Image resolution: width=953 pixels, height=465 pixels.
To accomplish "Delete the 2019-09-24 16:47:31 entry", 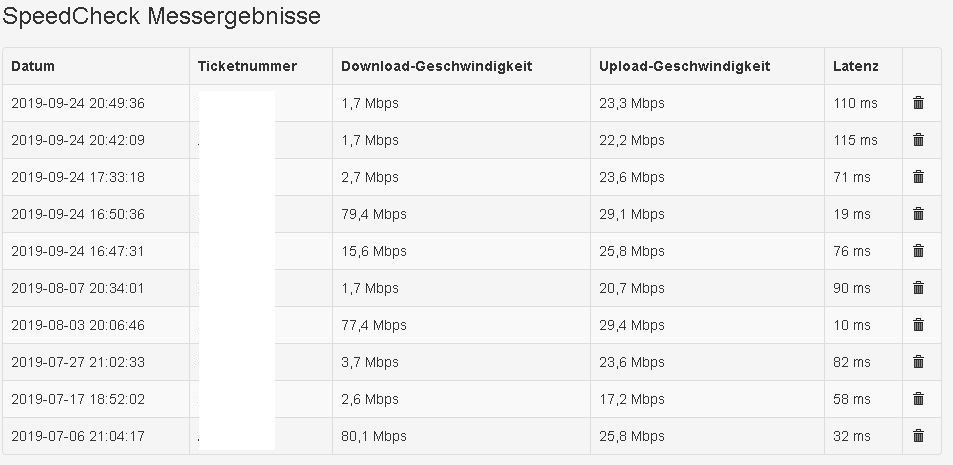I will coord(918,251).
